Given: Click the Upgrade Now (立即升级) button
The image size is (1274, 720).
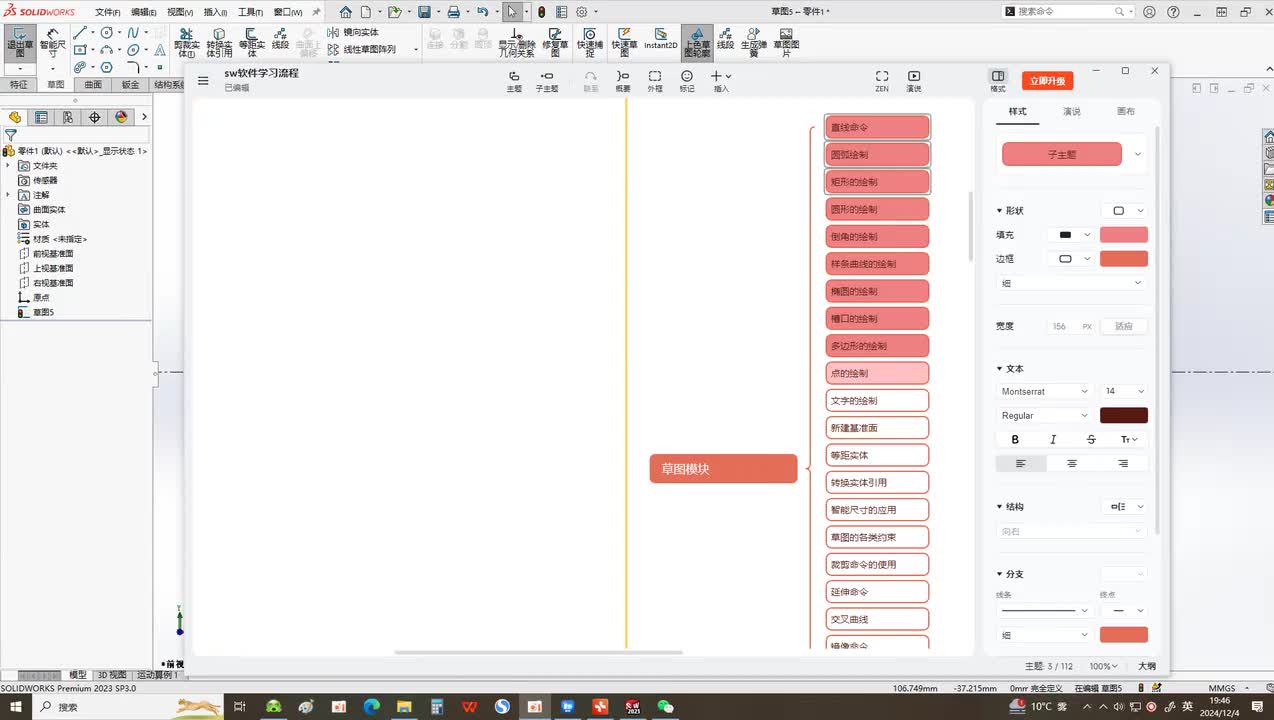Looking at the screenshot, I should [x=1047, y=81].
